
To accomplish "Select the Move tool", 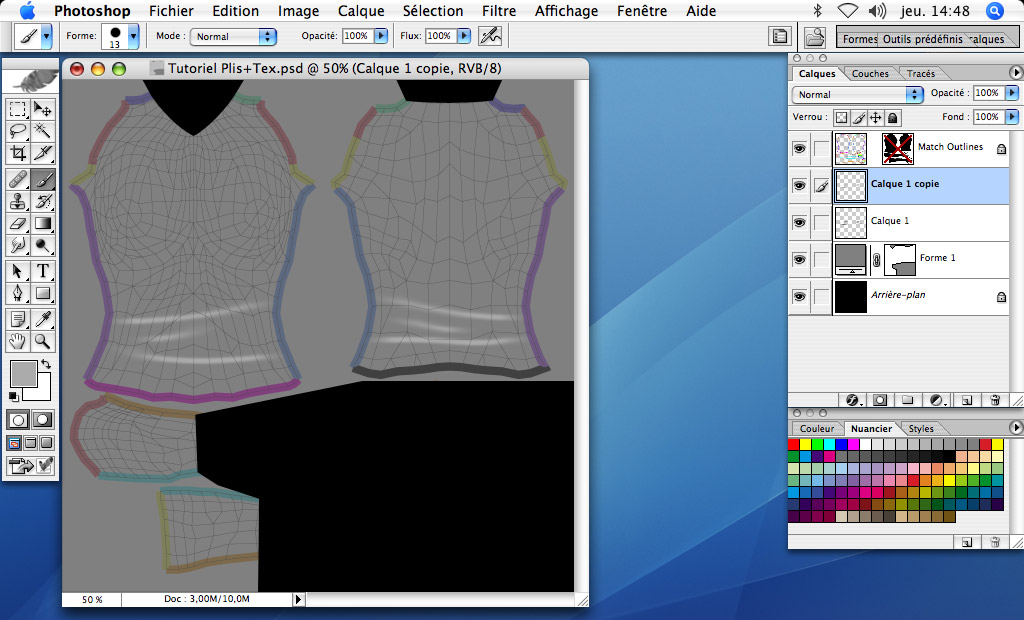I will pos(43,109).
